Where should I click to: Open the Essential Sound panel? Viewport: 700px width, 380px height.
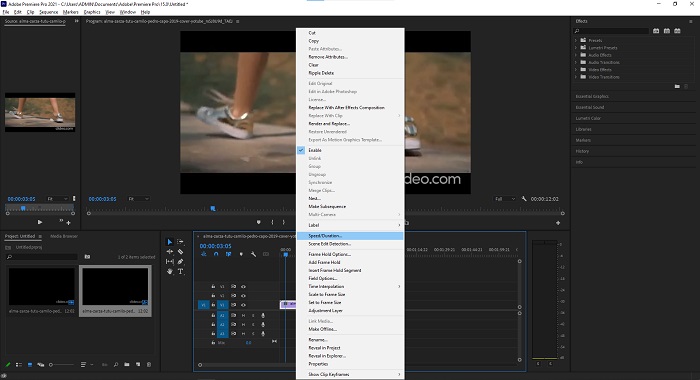(x=590, y=108)
